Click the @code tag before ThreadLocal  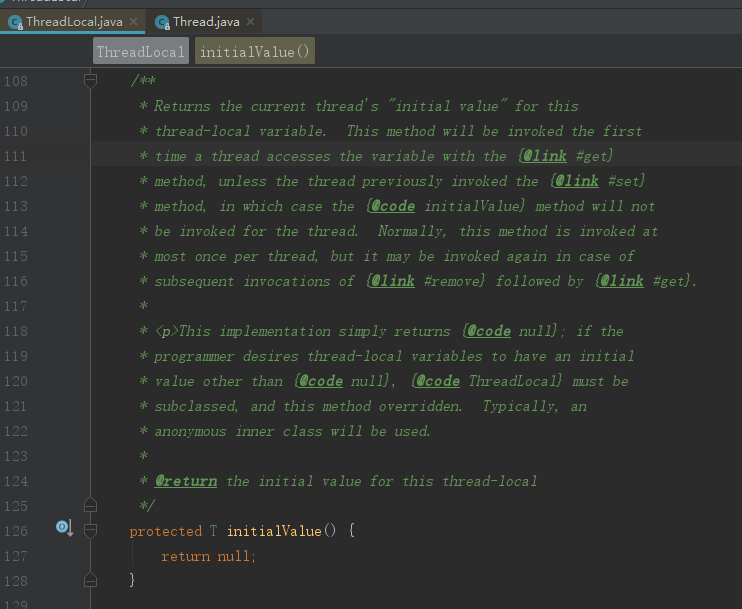click(438, 381)
